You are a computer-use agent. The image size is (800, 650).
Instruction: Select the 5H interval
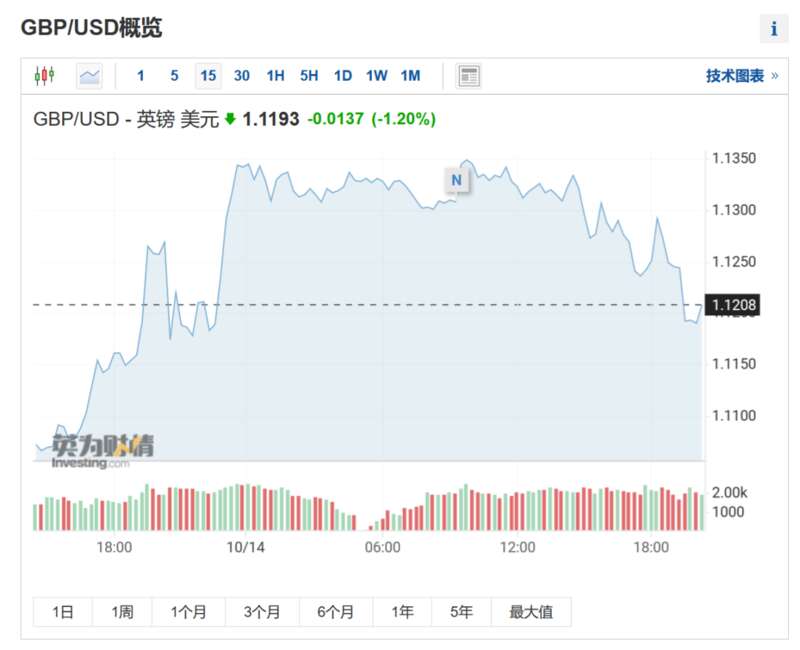(x=309, y=76)
